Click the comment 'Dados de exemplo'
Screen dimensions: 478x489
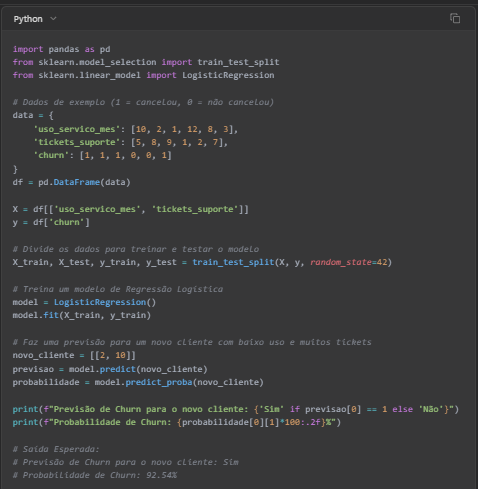[x=143, y=102]
